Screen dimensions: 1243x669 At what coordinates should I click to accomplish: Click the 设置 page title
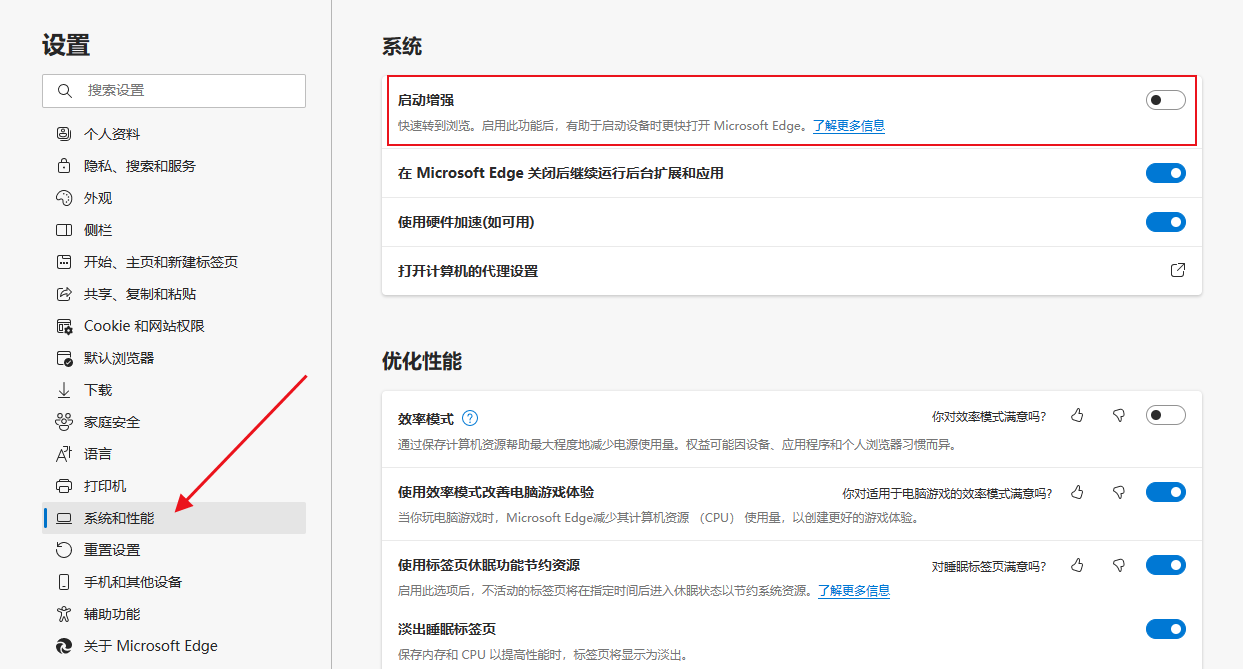coord(66,45)
